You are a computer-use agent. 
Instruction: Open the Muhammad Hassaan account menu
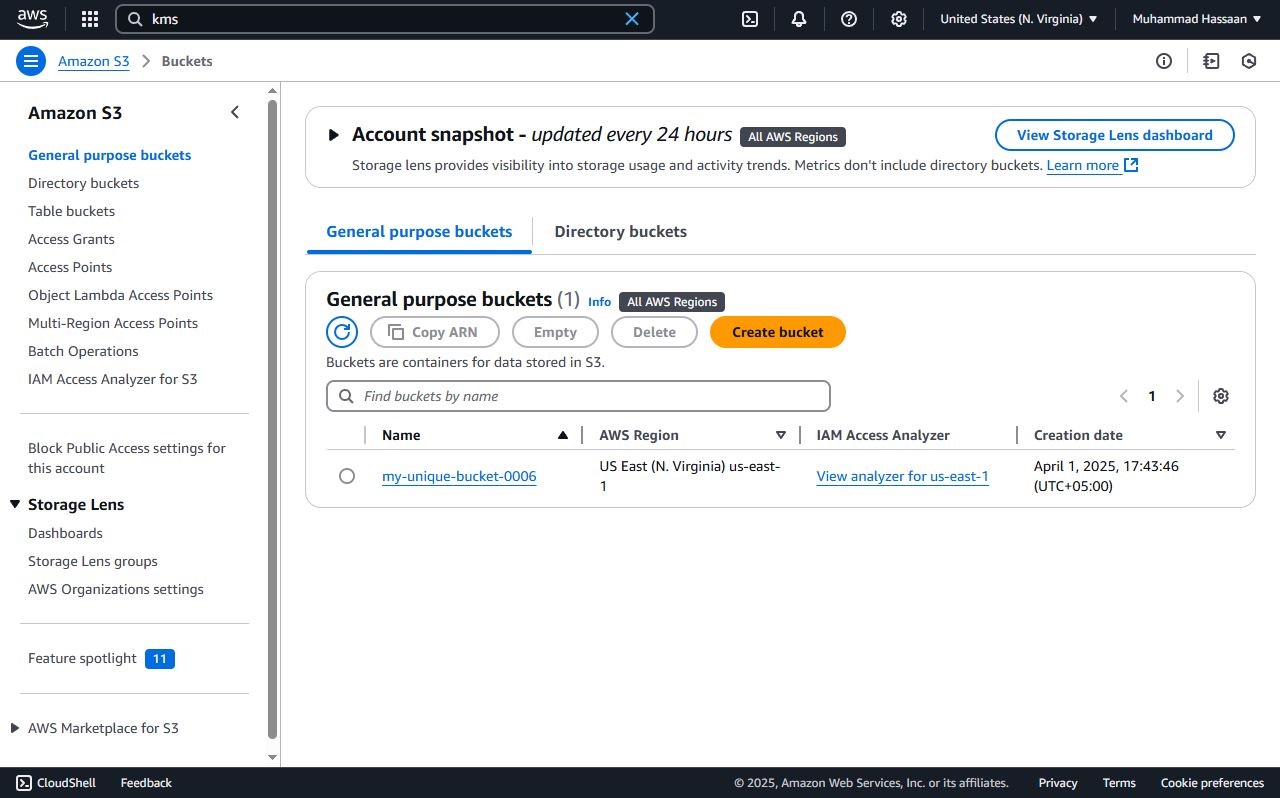[x=1197, y=19]
